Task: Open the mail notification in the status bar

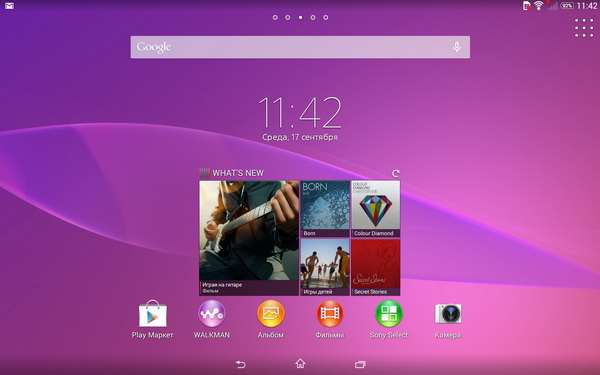Action: pyautogui.click(x=9, y=6)
